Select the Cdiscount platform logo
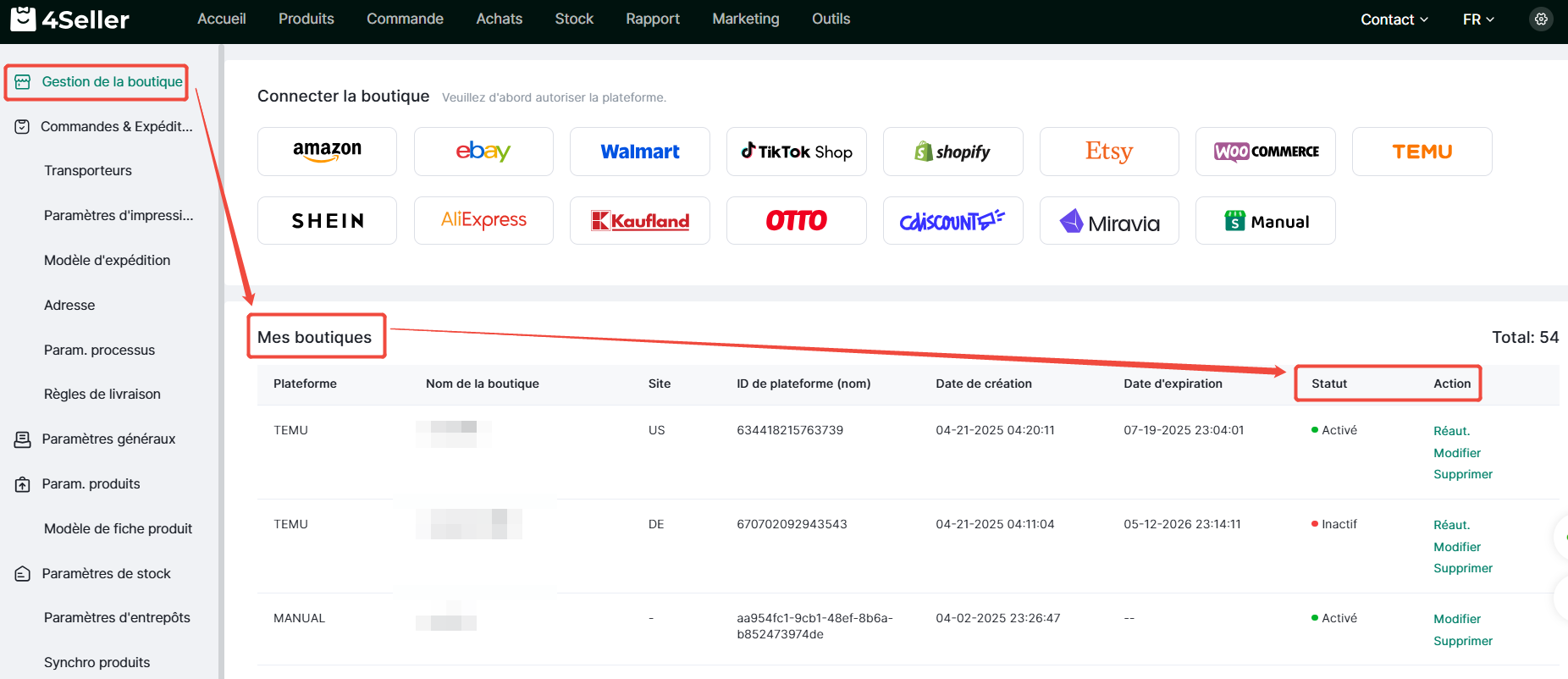The image size is (1568, 679). click(952, 221)
